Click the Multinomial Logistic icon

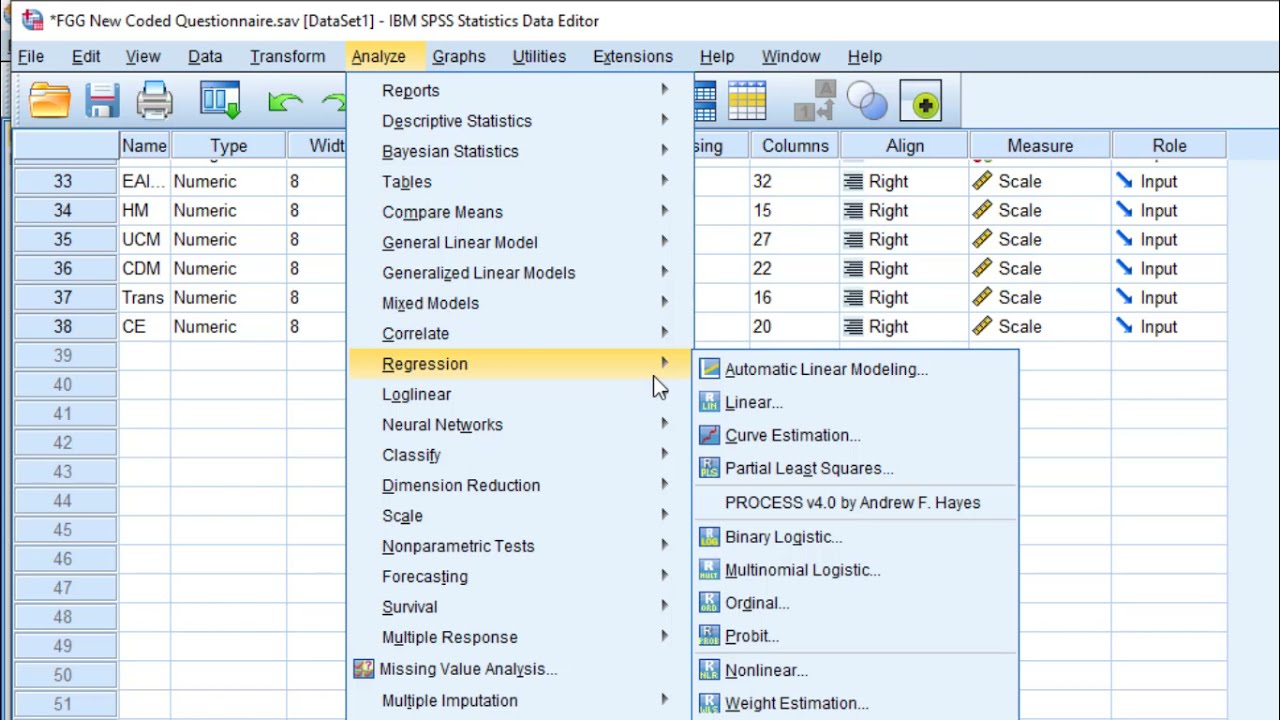coord(709,570)
